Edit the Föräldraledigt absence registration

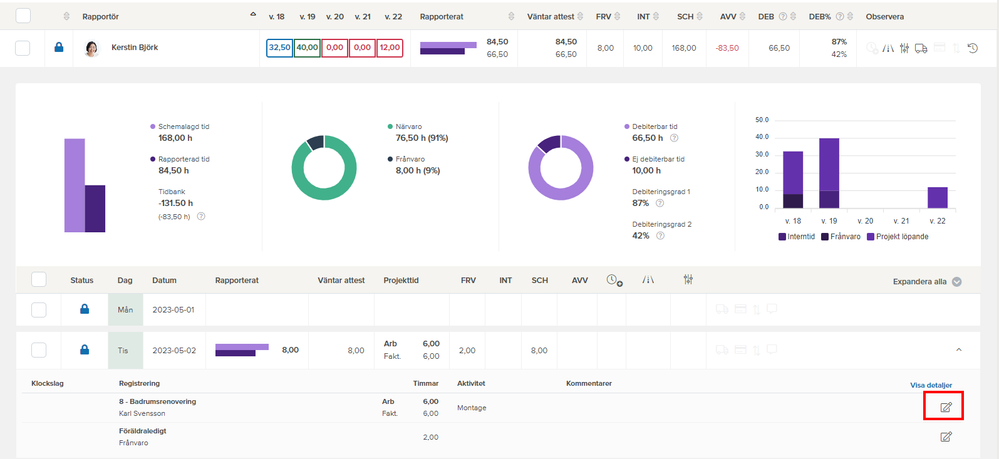click(946, 437)
